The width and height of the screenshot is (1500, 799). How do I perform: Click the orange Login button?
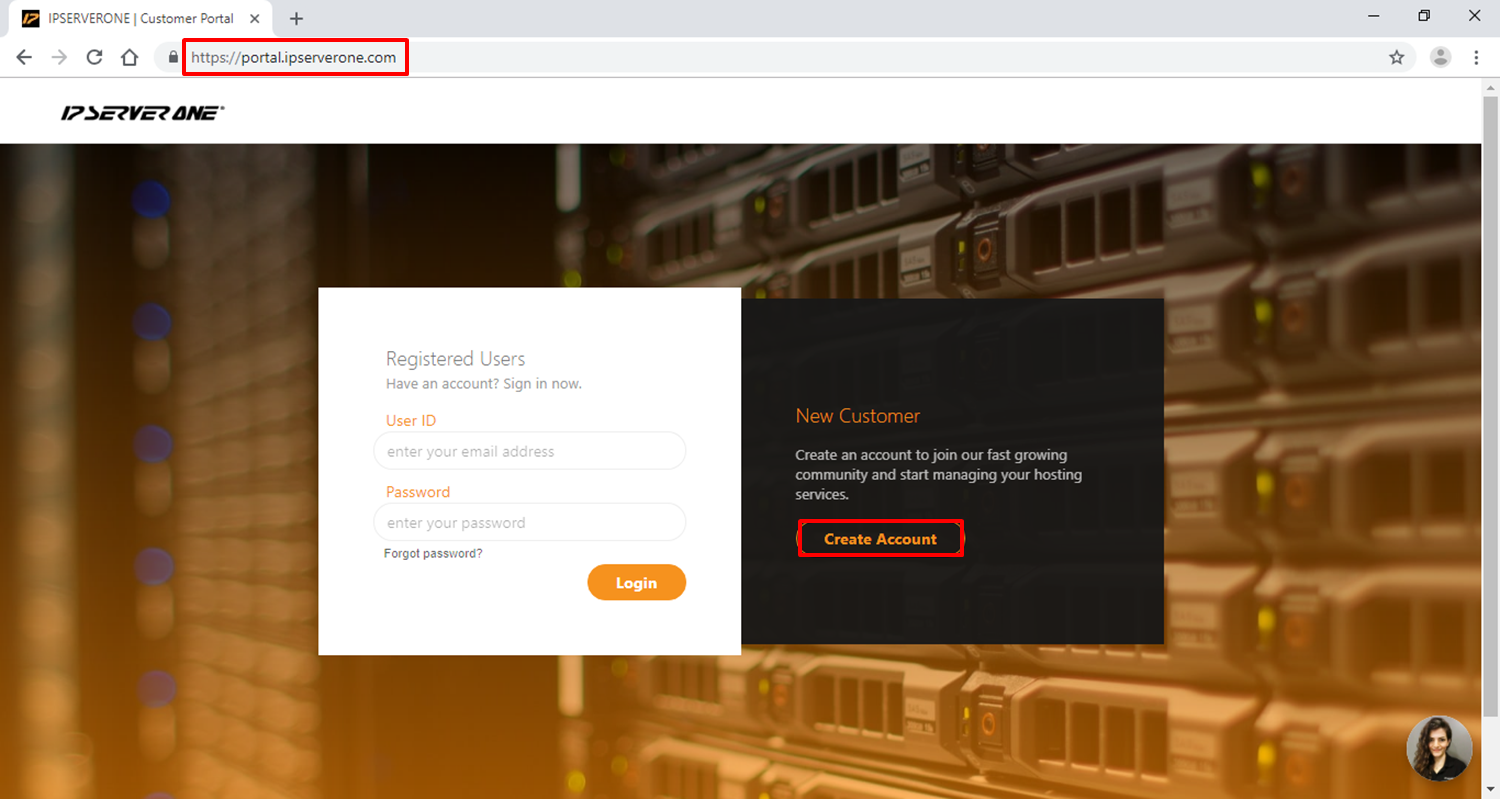tap(637, 583)
